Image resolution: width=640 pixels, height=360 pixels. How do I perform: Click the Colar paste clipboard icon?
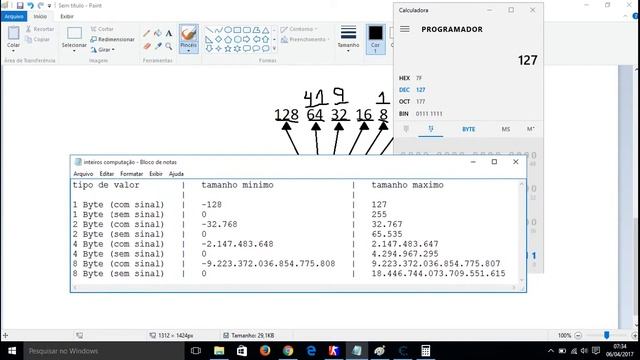click(x=13, y=33)
